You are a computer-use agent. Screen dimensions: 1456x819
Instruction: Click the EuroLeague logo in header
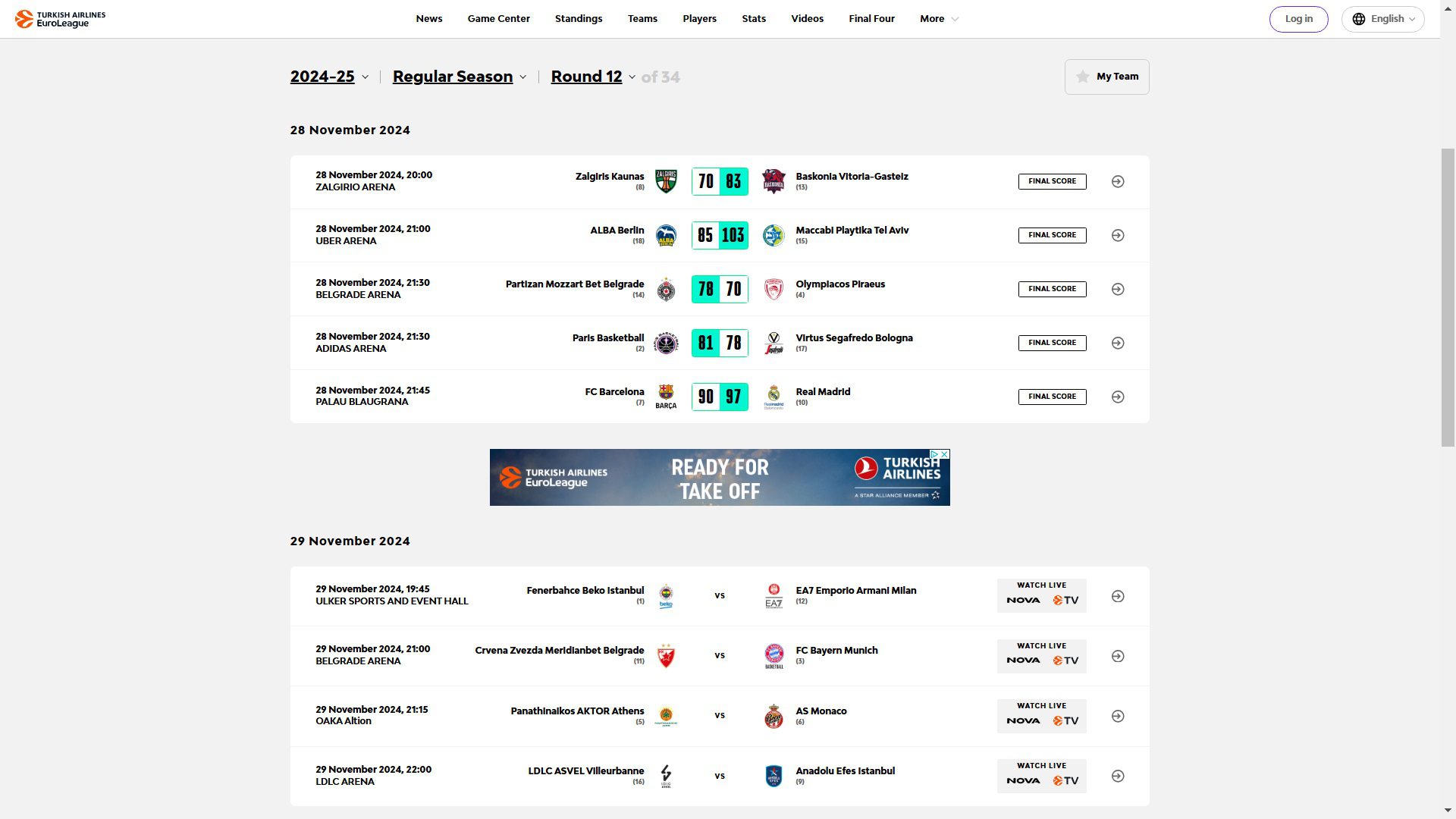61,19
